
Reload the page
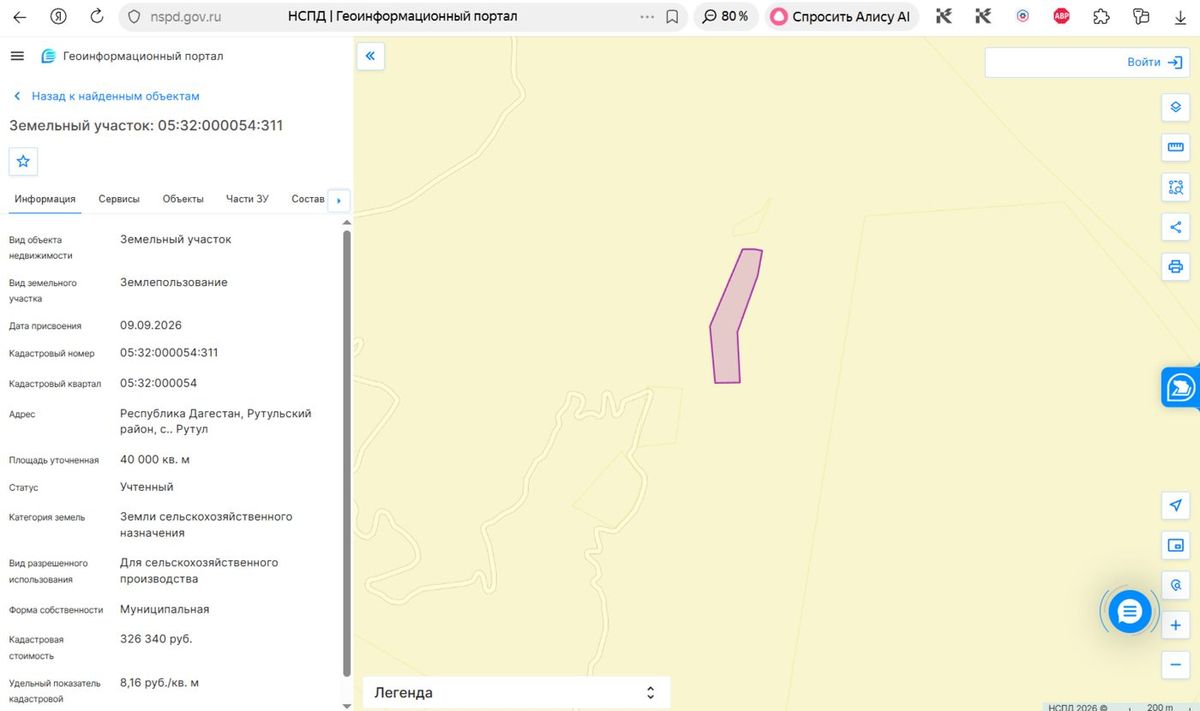(x=96, y=16)
